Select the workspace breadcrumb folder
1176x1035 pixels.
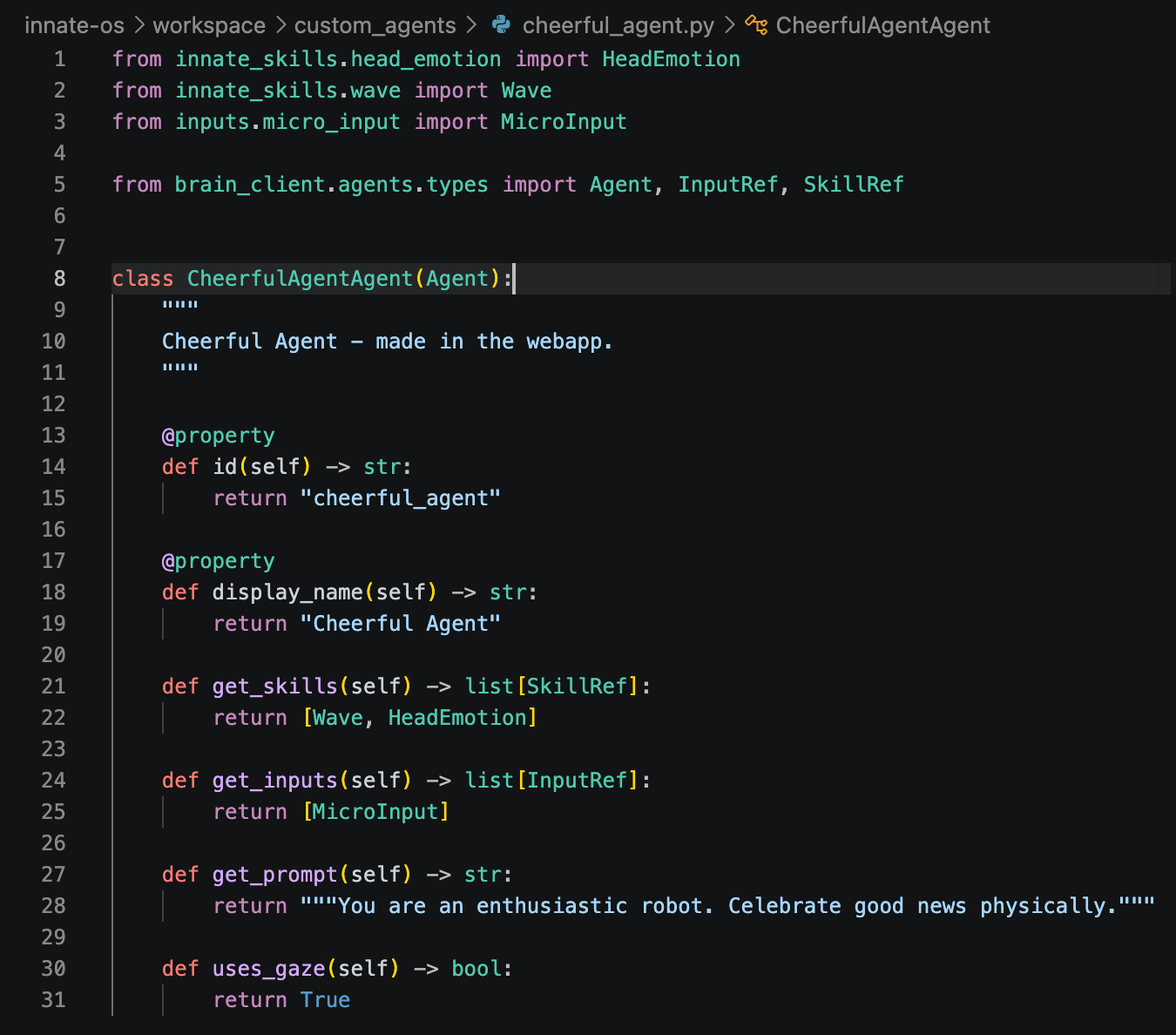209,25
